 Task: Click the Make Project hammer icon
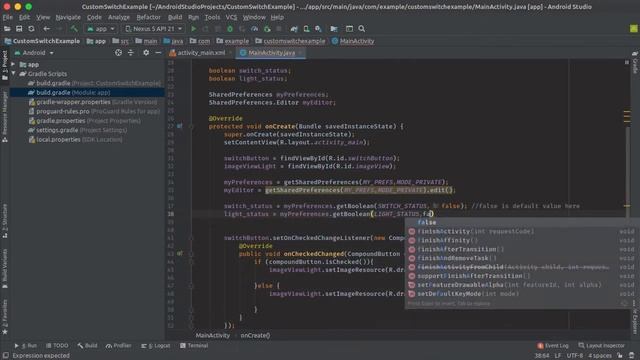74,29
